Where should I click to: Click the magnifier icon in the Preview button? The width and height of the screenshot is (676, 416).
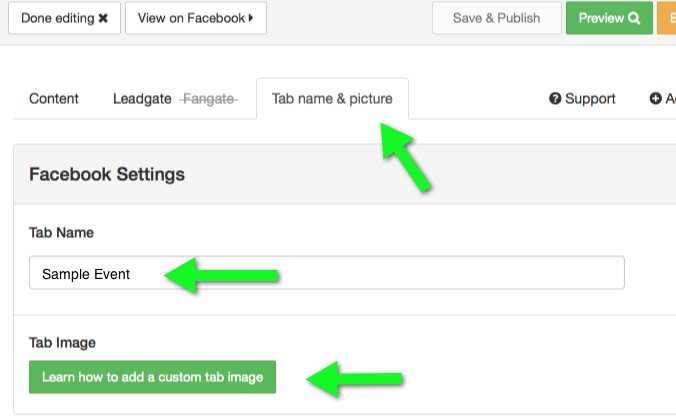click(634, 18)
